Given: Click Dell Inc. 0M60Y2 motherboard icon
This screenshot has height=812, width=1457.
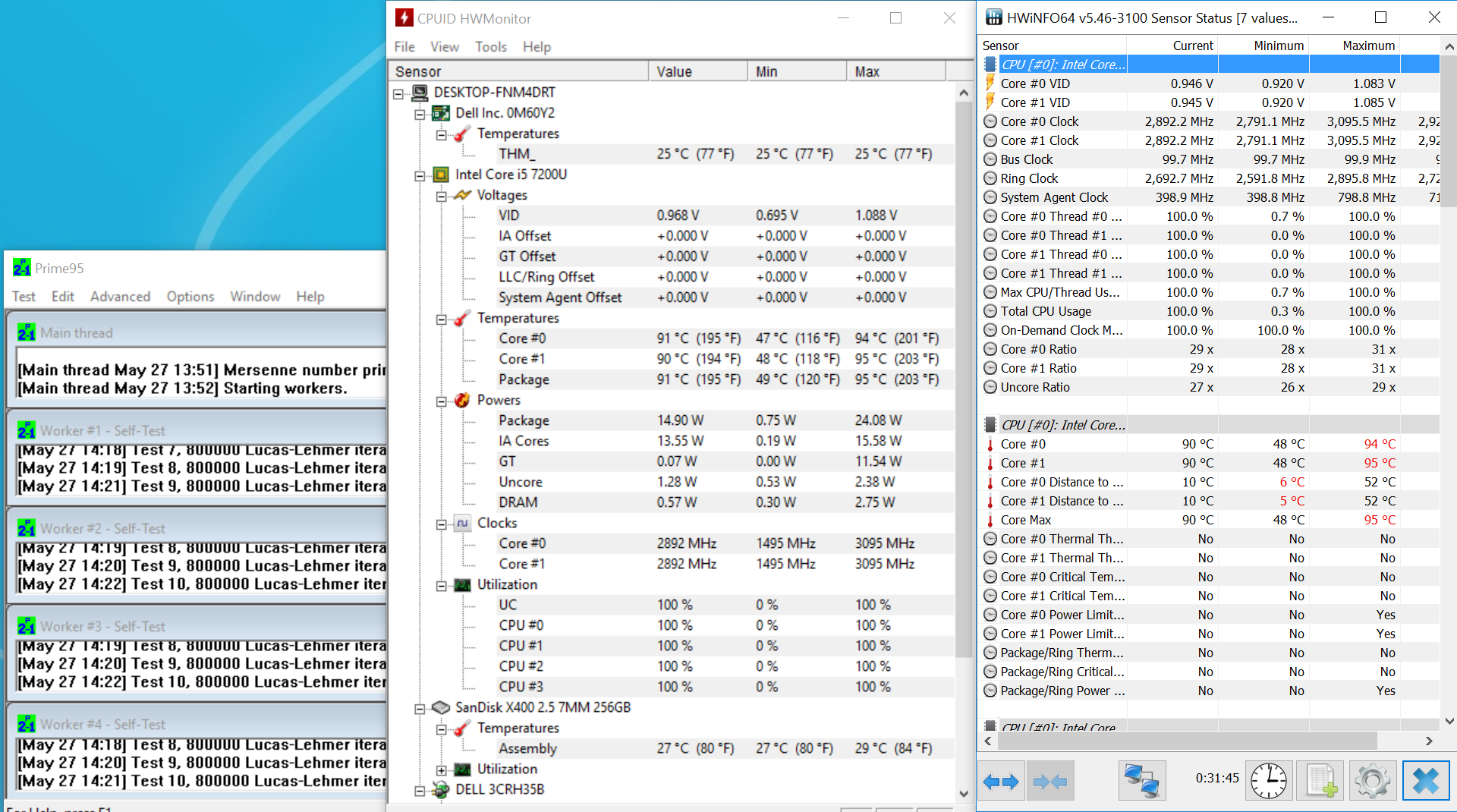Looking at the screenshot, I should point(441,113).
